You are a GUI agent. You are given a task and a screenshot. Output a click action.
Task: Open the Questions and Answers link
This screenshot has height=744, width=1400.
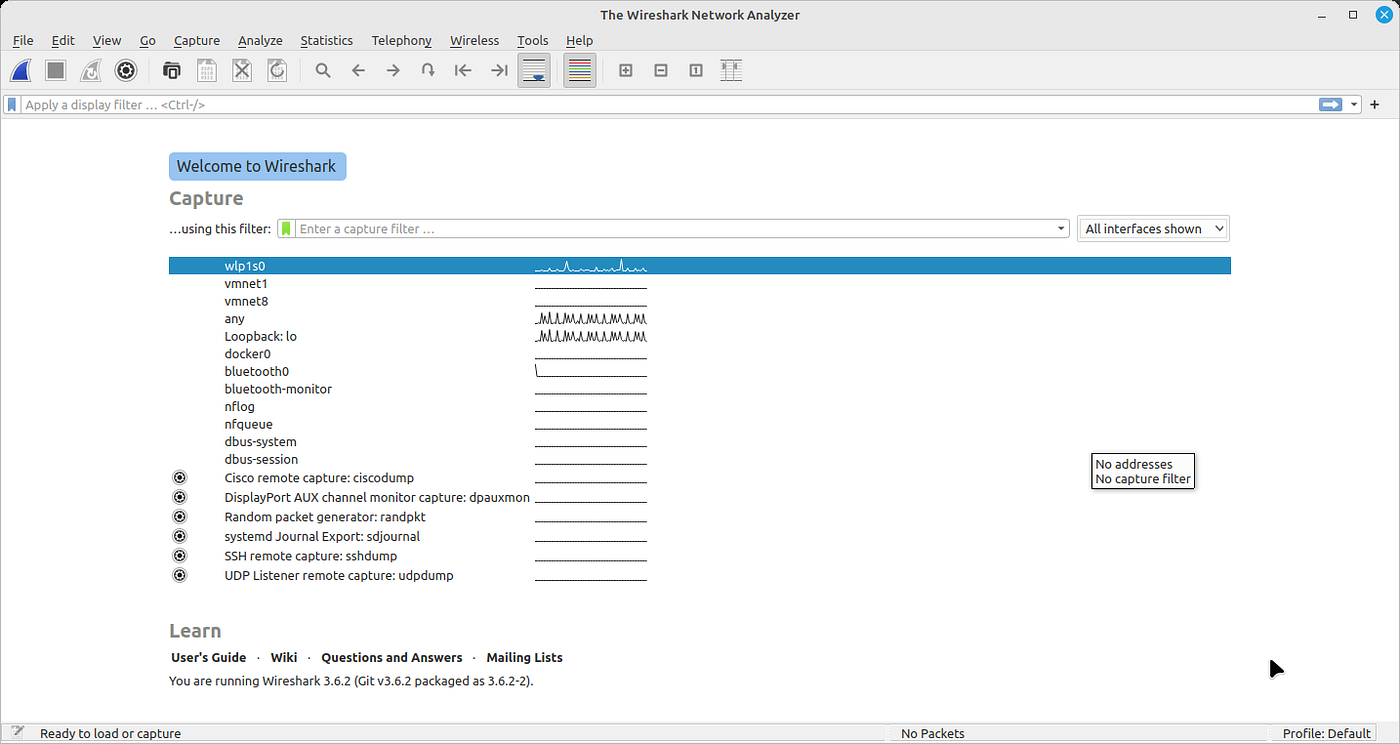tap(392, 657)
